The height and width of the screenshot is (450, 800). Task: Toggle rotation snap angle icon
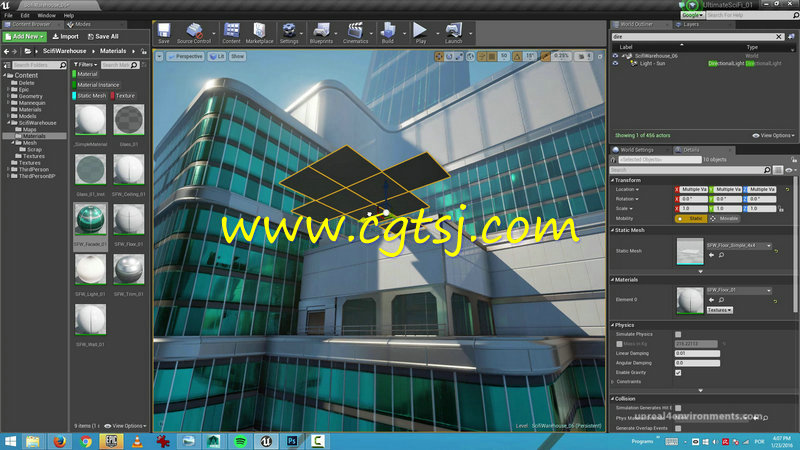517,56
